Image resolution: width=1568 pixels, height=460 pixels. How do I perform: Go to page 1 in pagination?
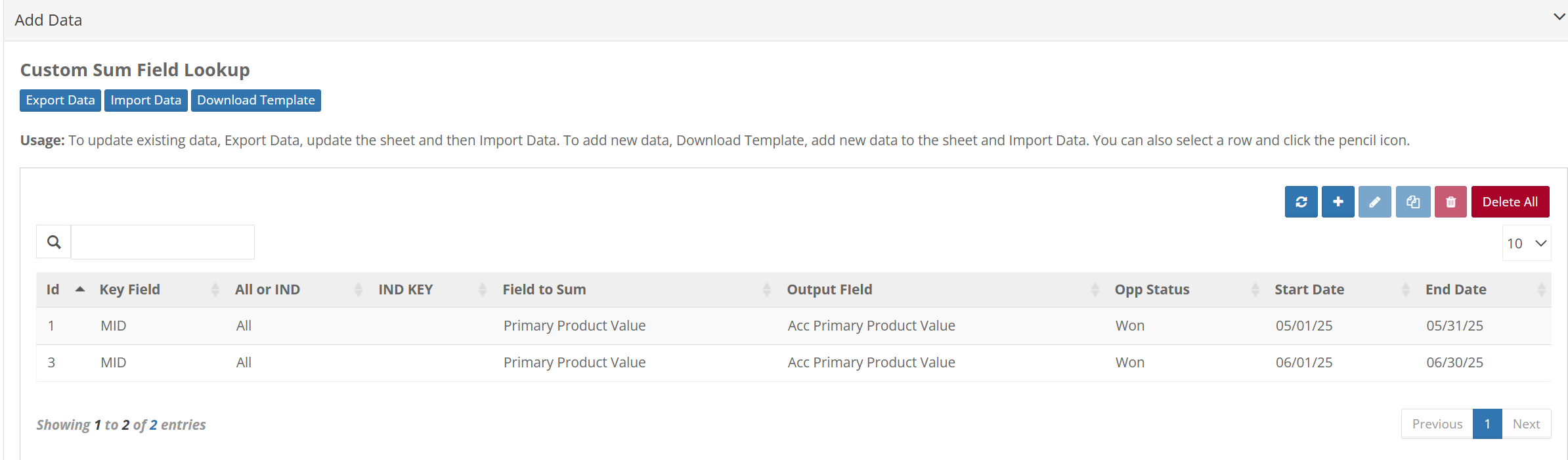coord(1487,424)
